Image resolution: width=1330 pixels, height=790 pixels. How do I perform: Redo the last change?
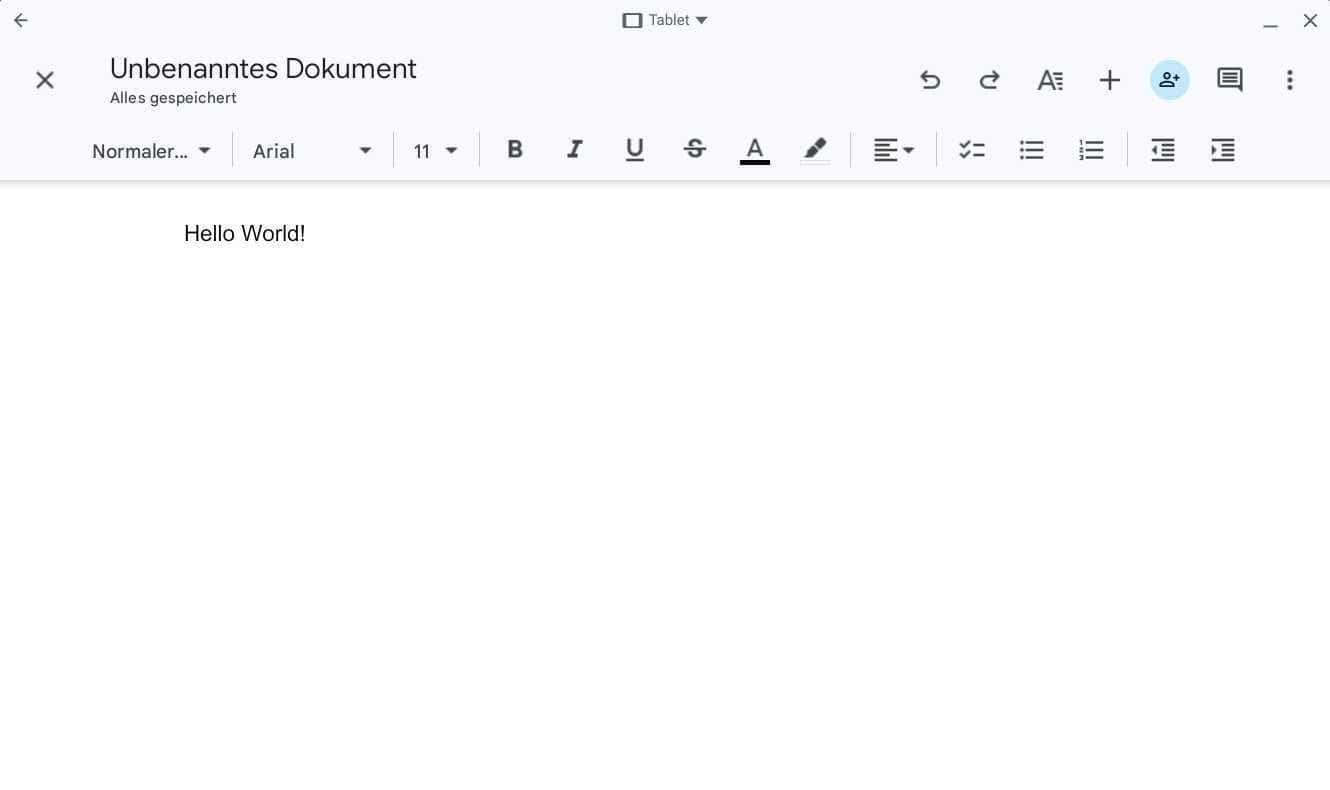[989, 80]
